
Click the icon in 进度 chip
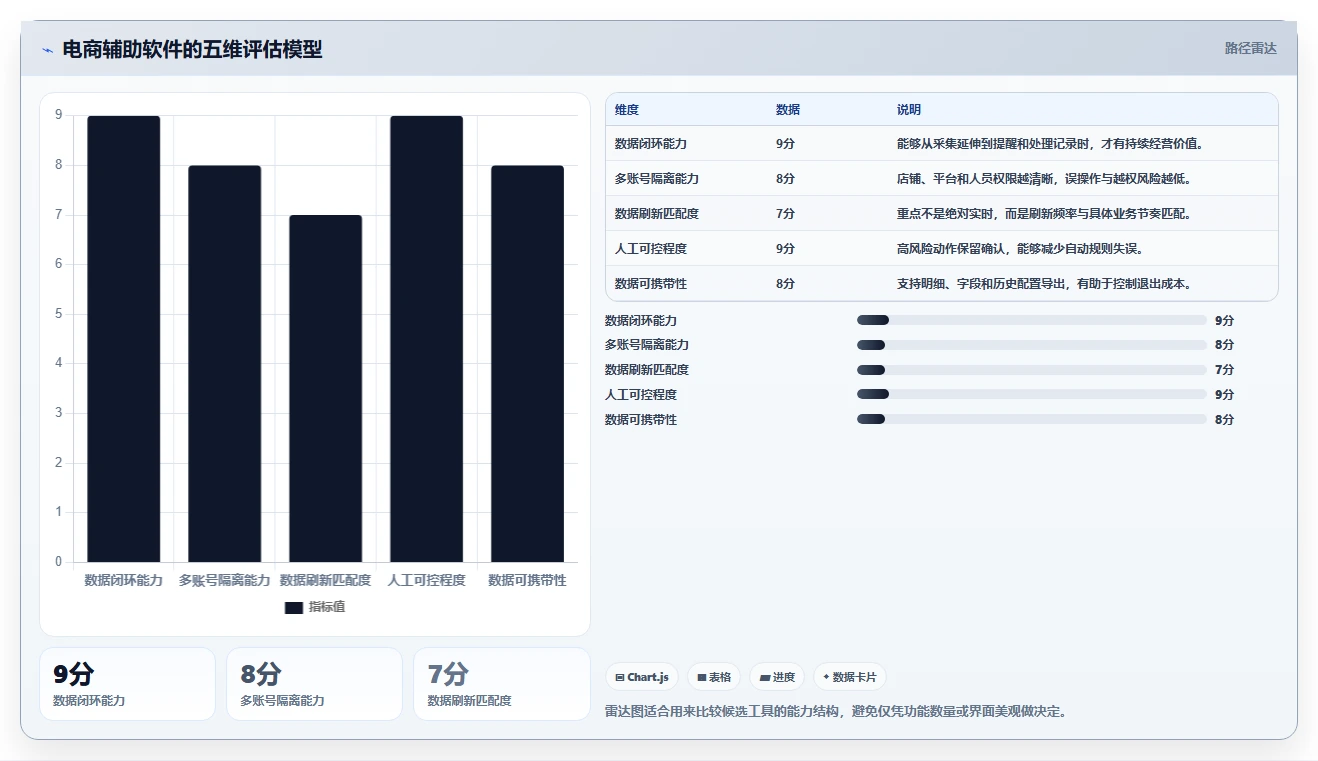764,677
